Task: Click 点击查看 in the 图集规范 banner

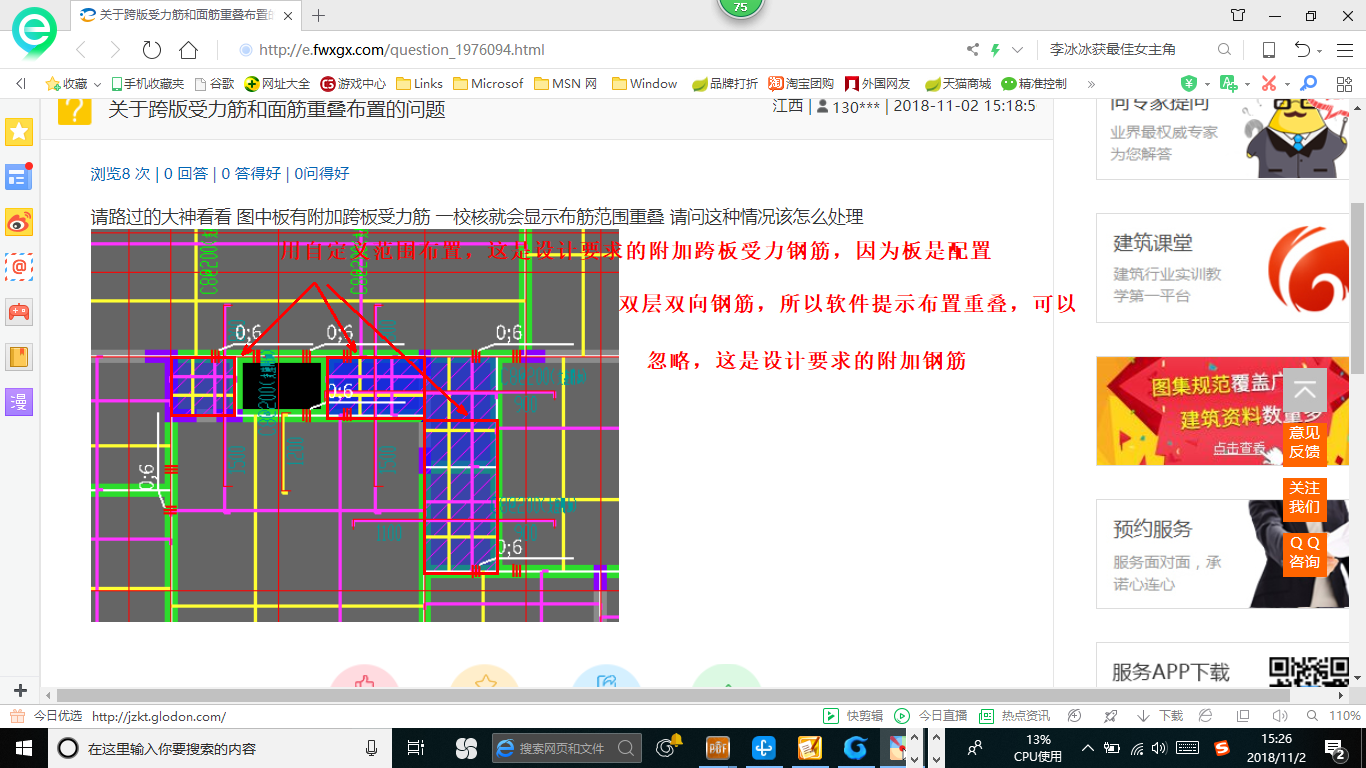Action: tap(1238, 449)
